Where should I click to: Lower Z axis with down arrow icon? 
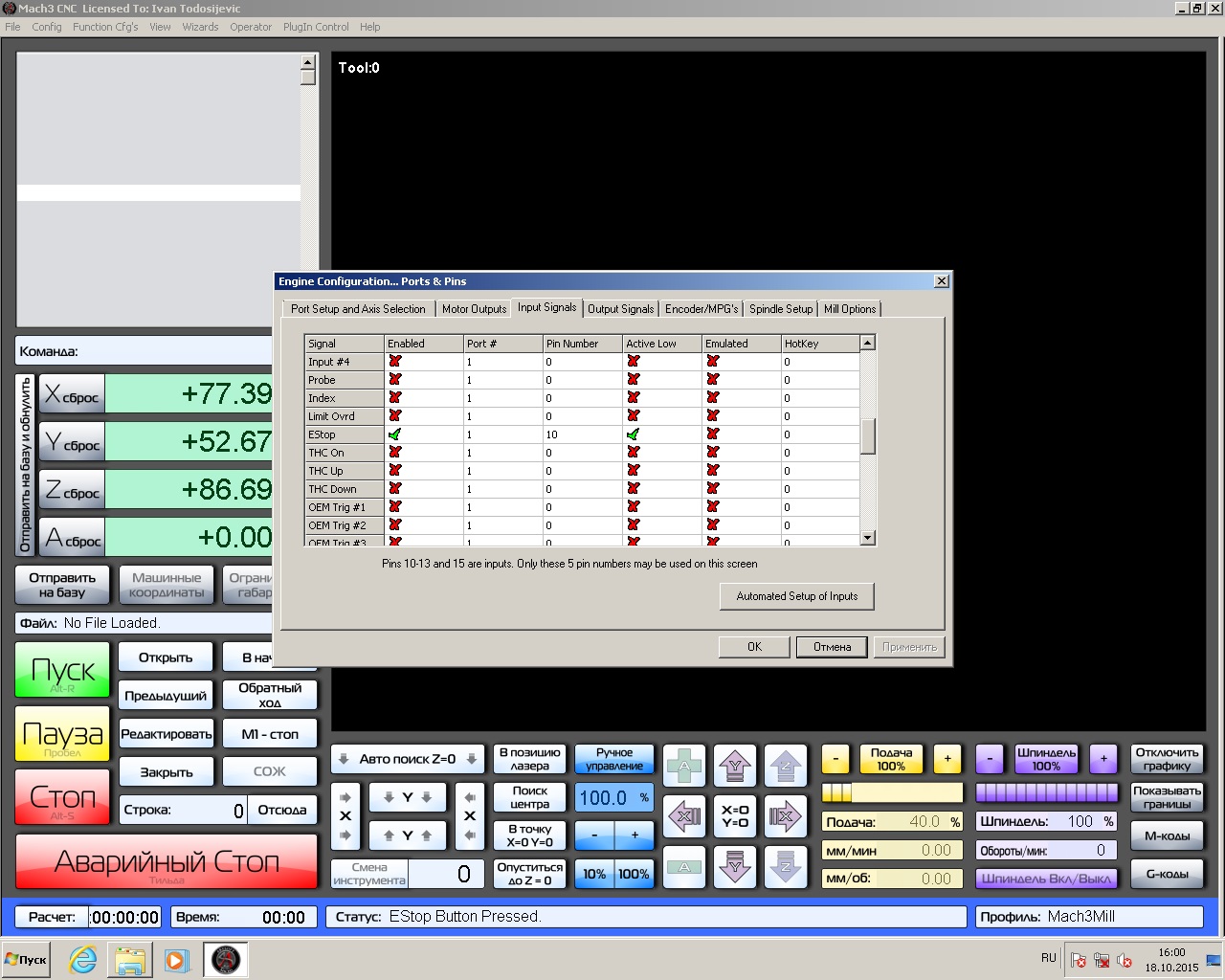pyautogui.click(x=786, y=866)
